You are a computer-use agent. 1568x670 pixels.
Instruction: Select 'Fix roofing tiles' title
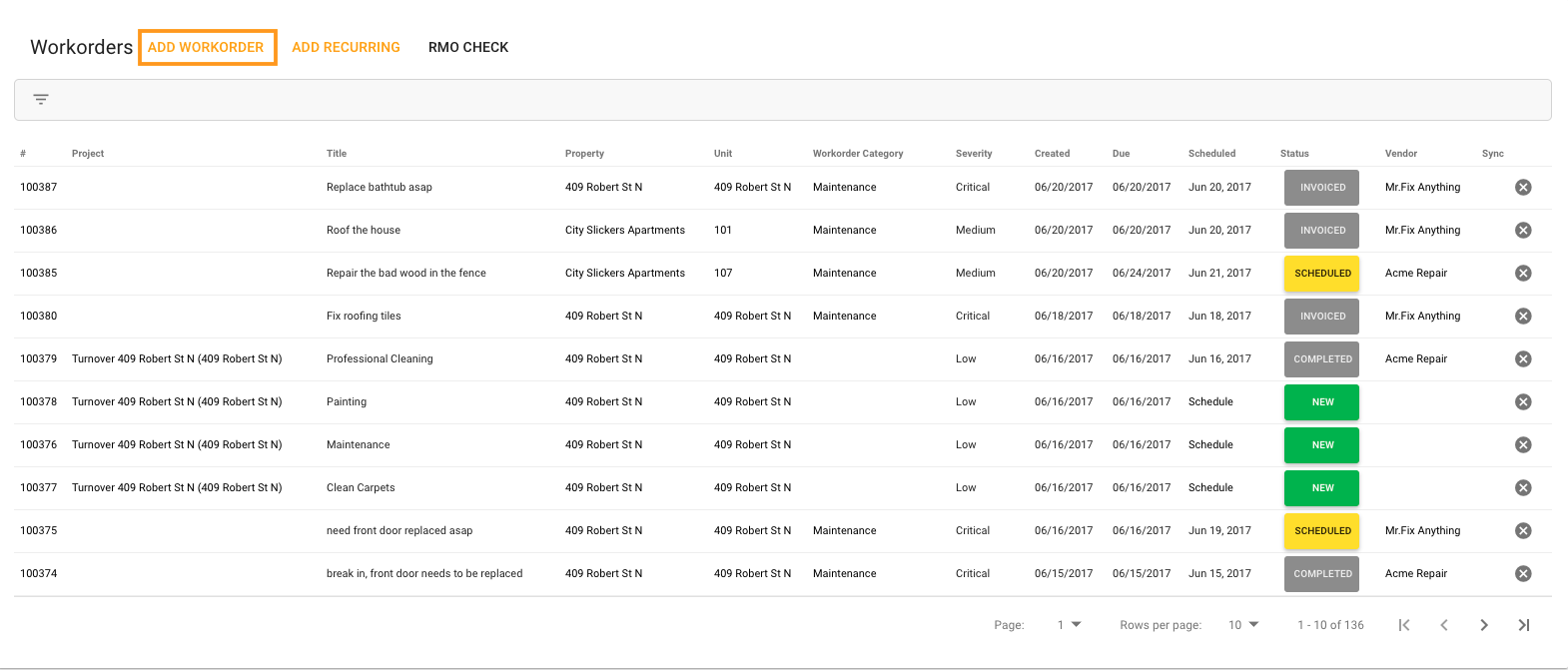pyautogui.click(x=364, y=316)
